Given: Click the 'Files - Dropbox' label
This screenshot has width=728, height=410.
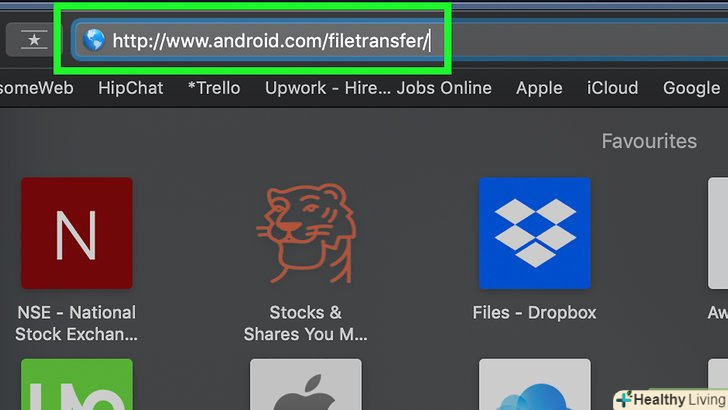Looking at the screenshot, I should point(534,313).
